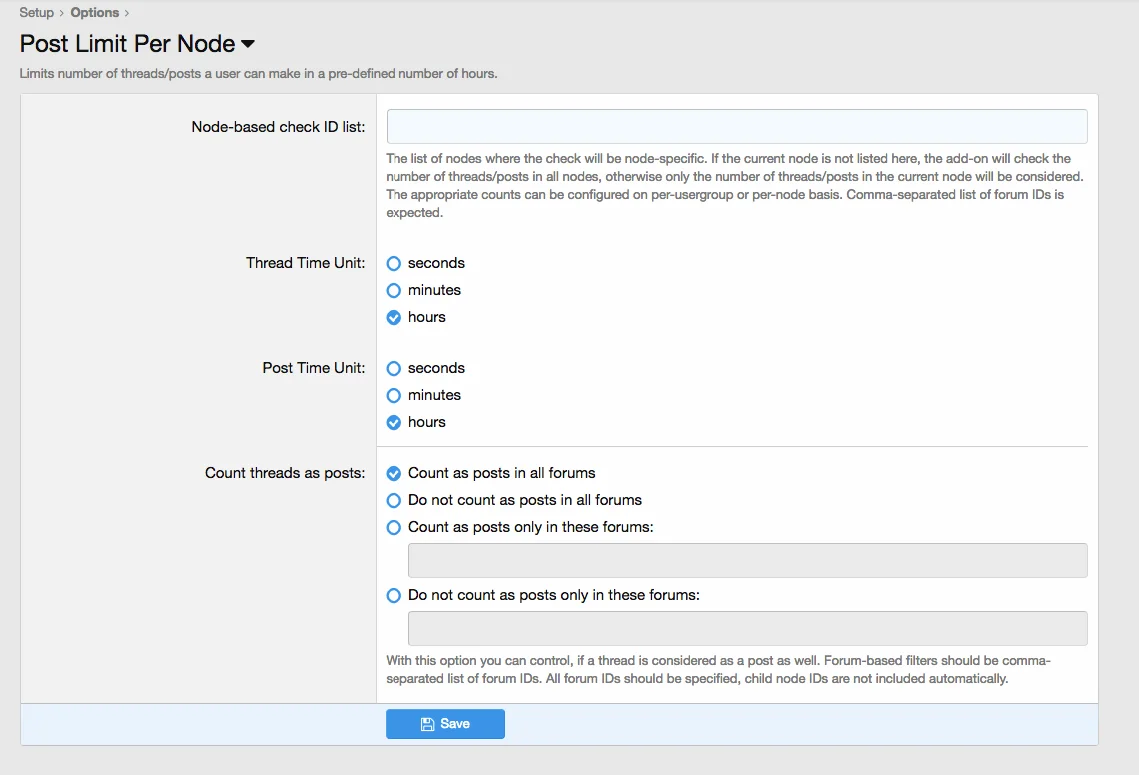
Task: Choose Count as posts in all forums
Action: [394, 473]
